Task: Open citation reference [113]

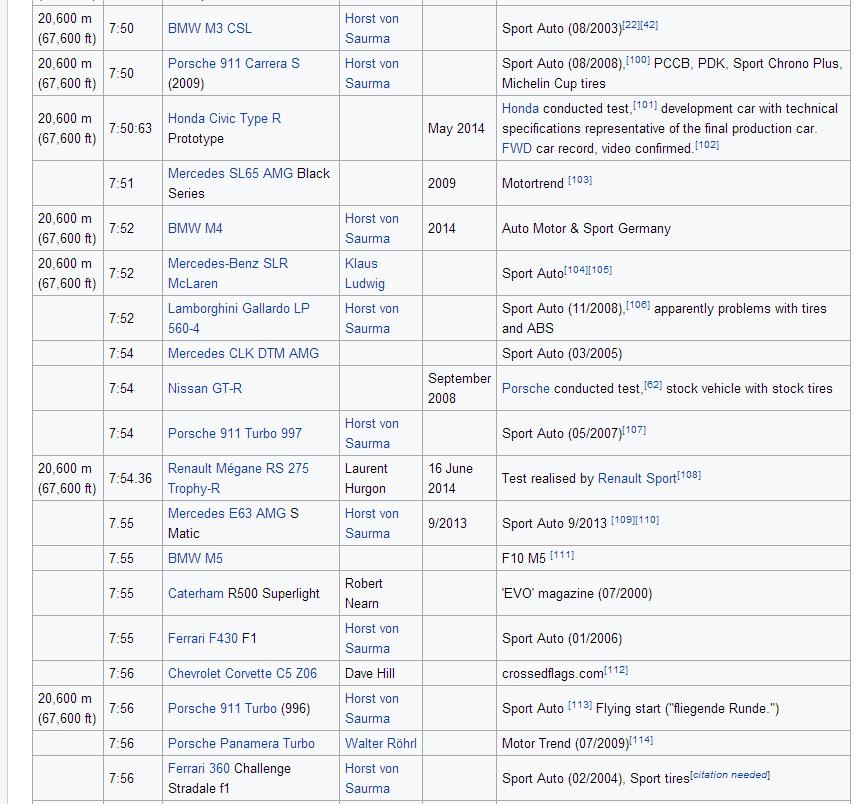Action: point(580,705)
